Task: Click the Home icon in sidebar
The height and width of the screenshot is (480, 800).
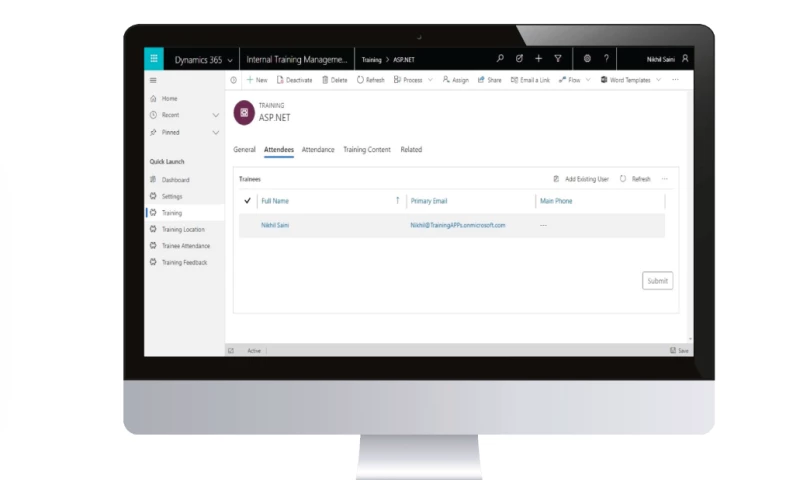Action: (153, 98)
